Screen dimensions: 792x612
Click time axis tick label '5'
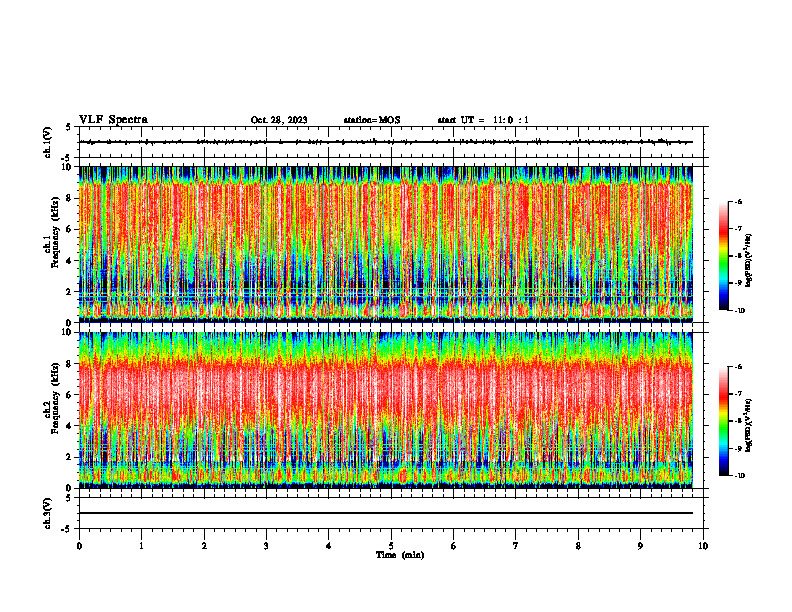[x=391, y=546]
